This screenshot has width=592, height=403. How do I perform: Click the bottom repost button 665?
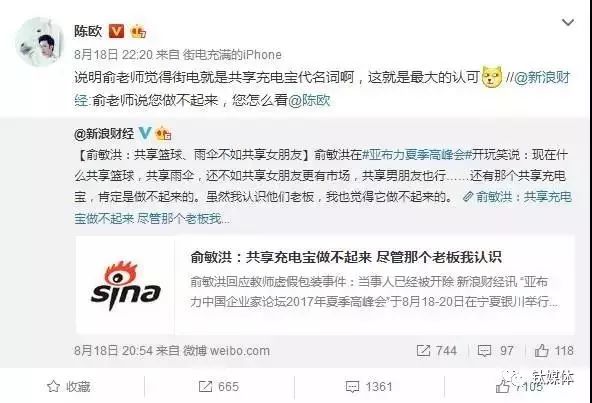click(219, 386)
